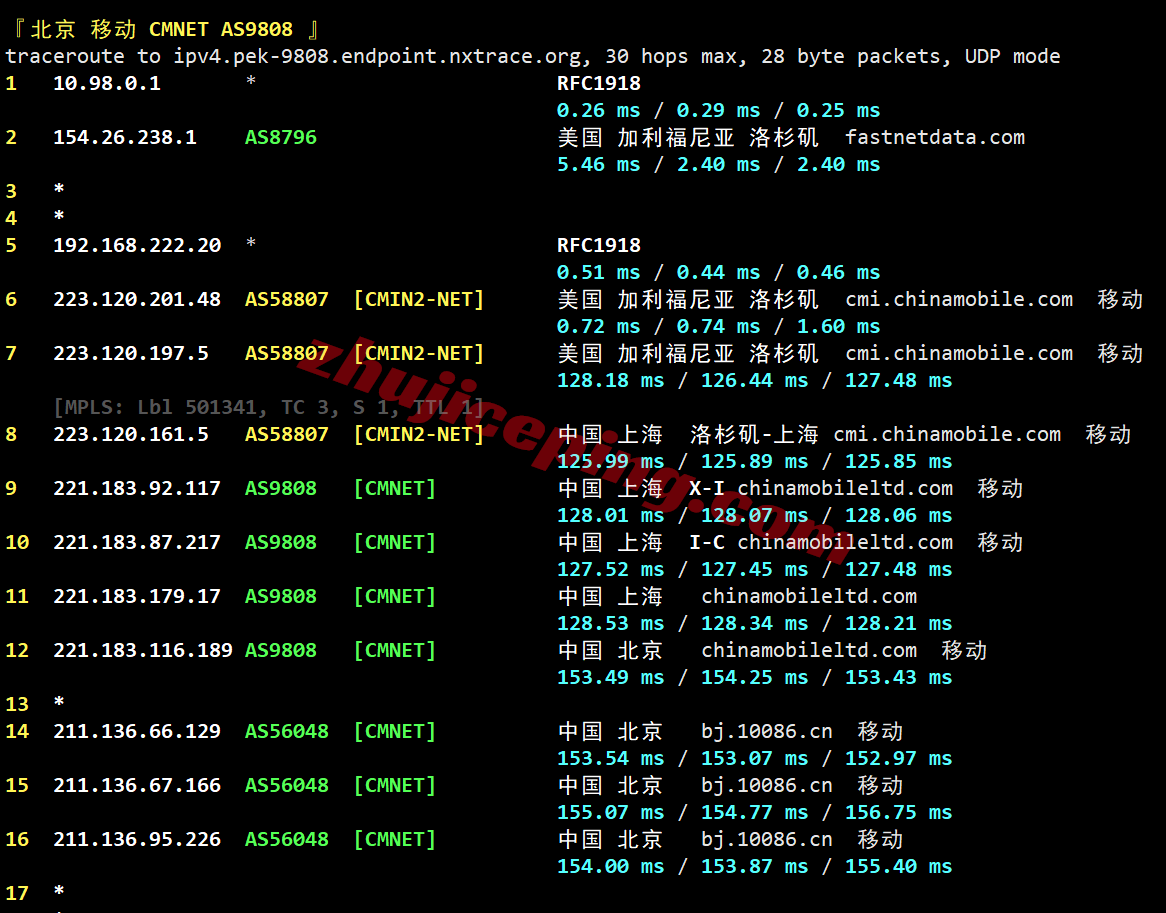1166x913 pixels.
Task: Select bj.10086.cn on the 211.136.95.226 row
Action: coord(767,839)
